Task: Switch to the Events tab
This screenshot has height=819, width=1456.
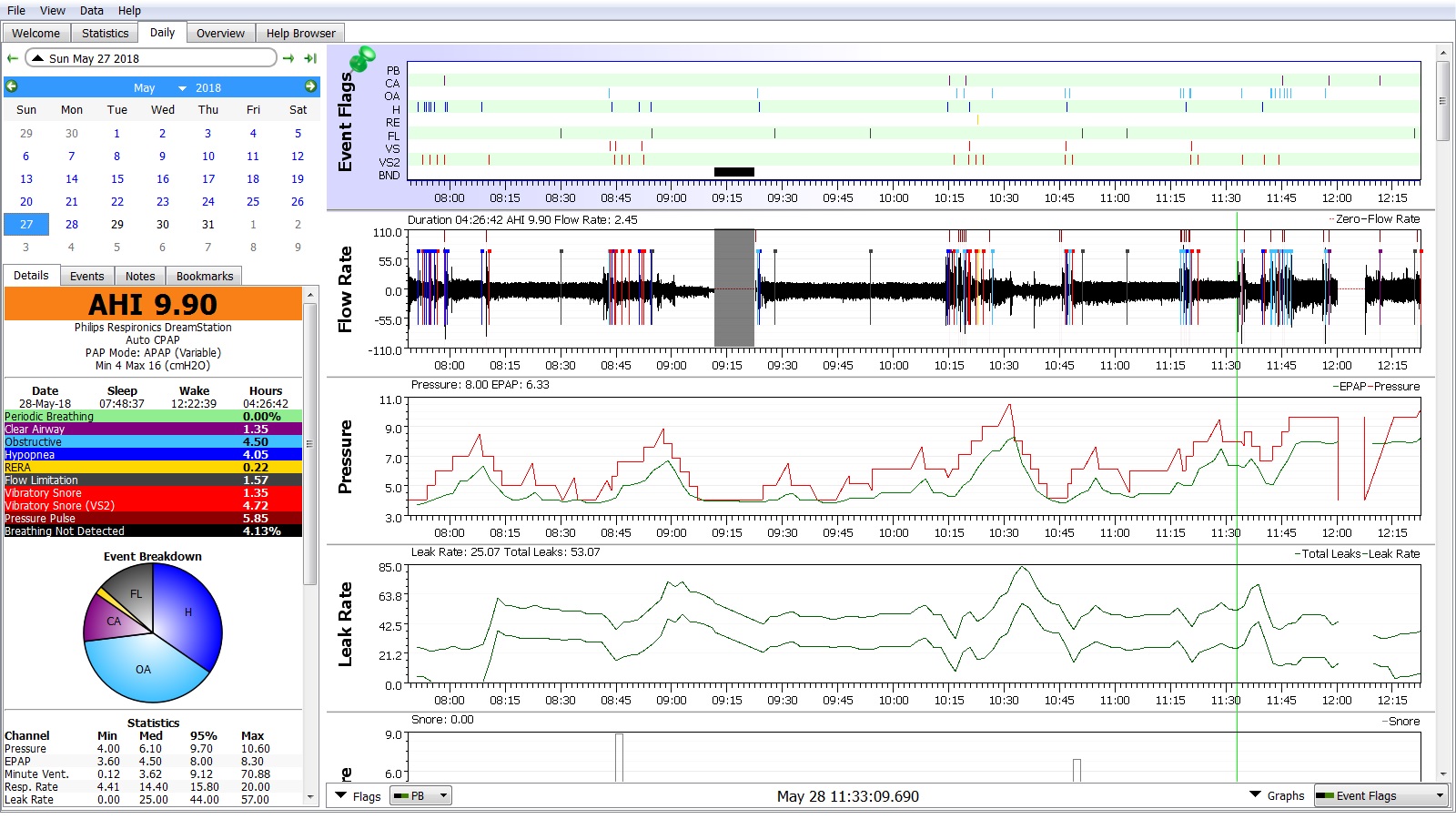Action: (x=87, y=276)
